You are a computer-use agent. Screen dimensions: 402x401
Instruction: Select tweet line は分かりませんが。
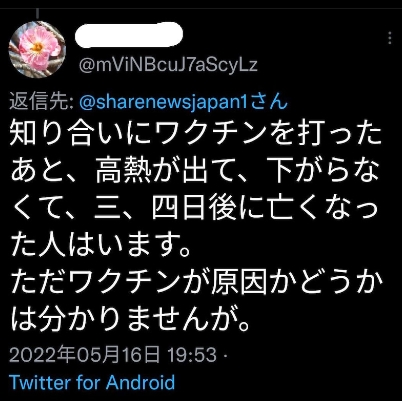[x=130, y=323]
